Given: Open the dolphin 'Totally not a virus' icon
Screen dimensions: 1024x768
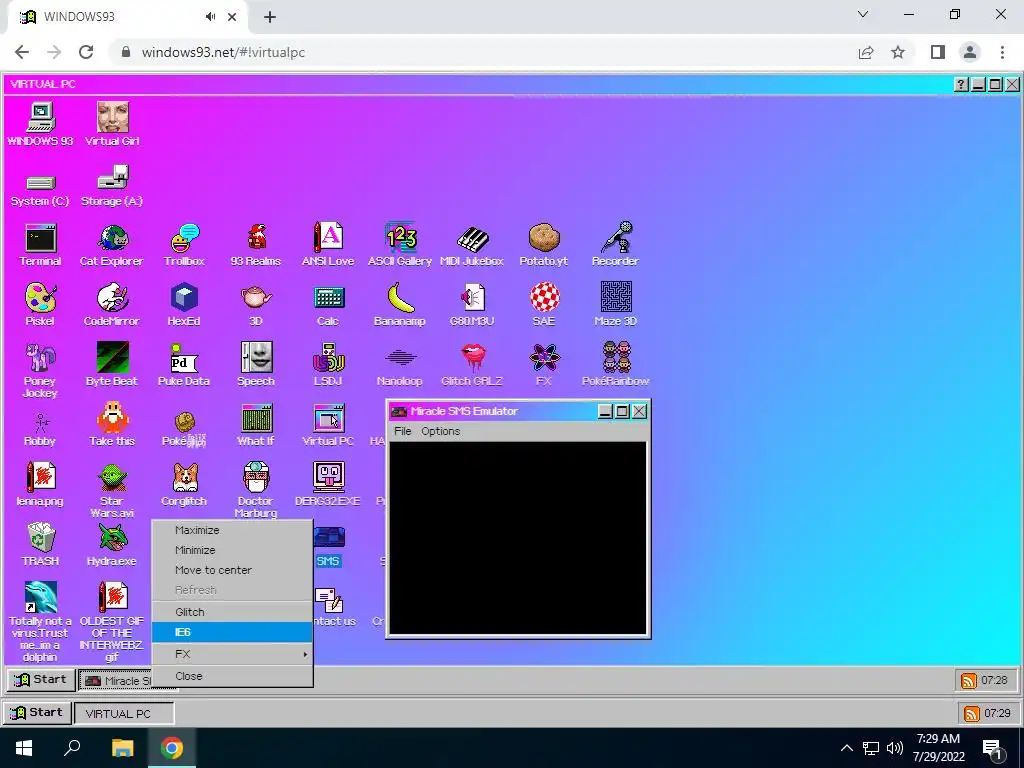Looking at the screenshot, I should click(40, 620).
